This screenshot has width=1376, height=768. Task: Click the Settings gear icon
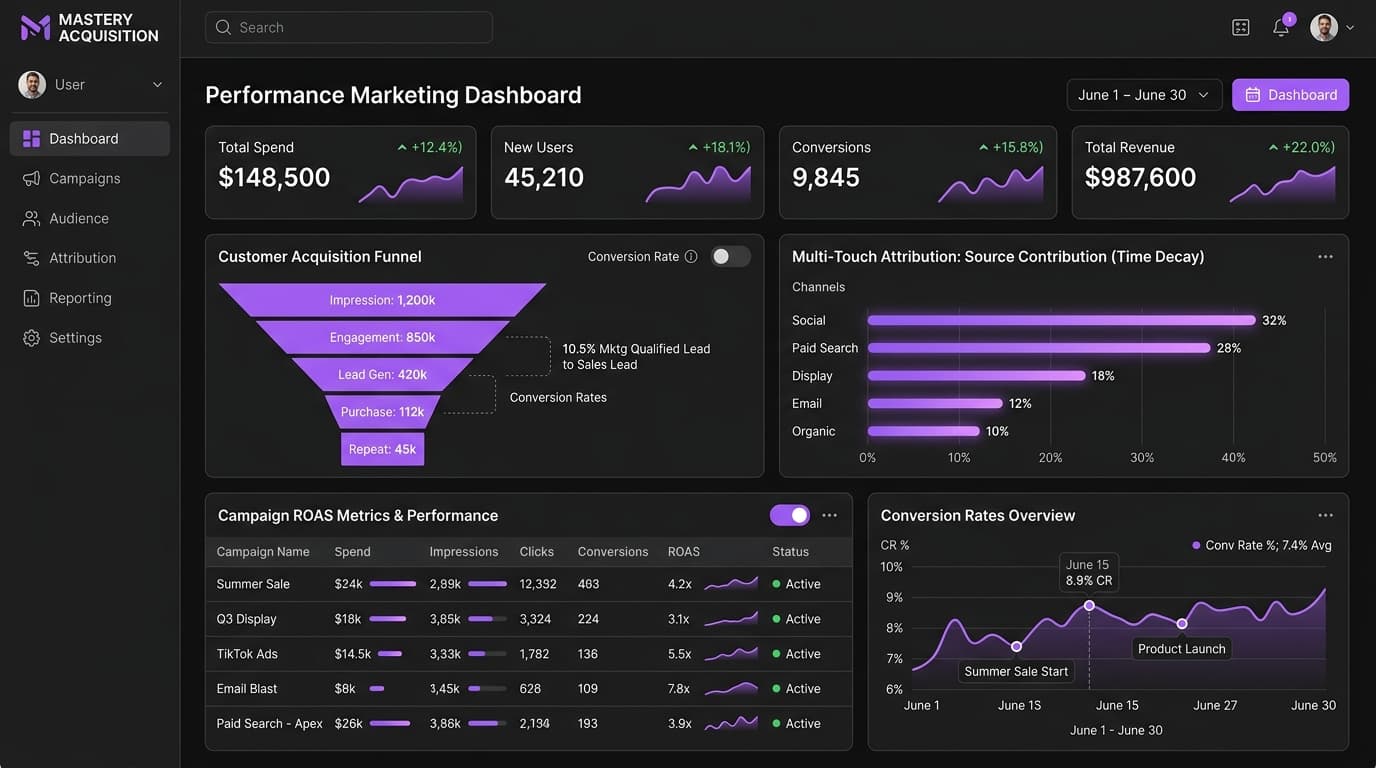31,338
